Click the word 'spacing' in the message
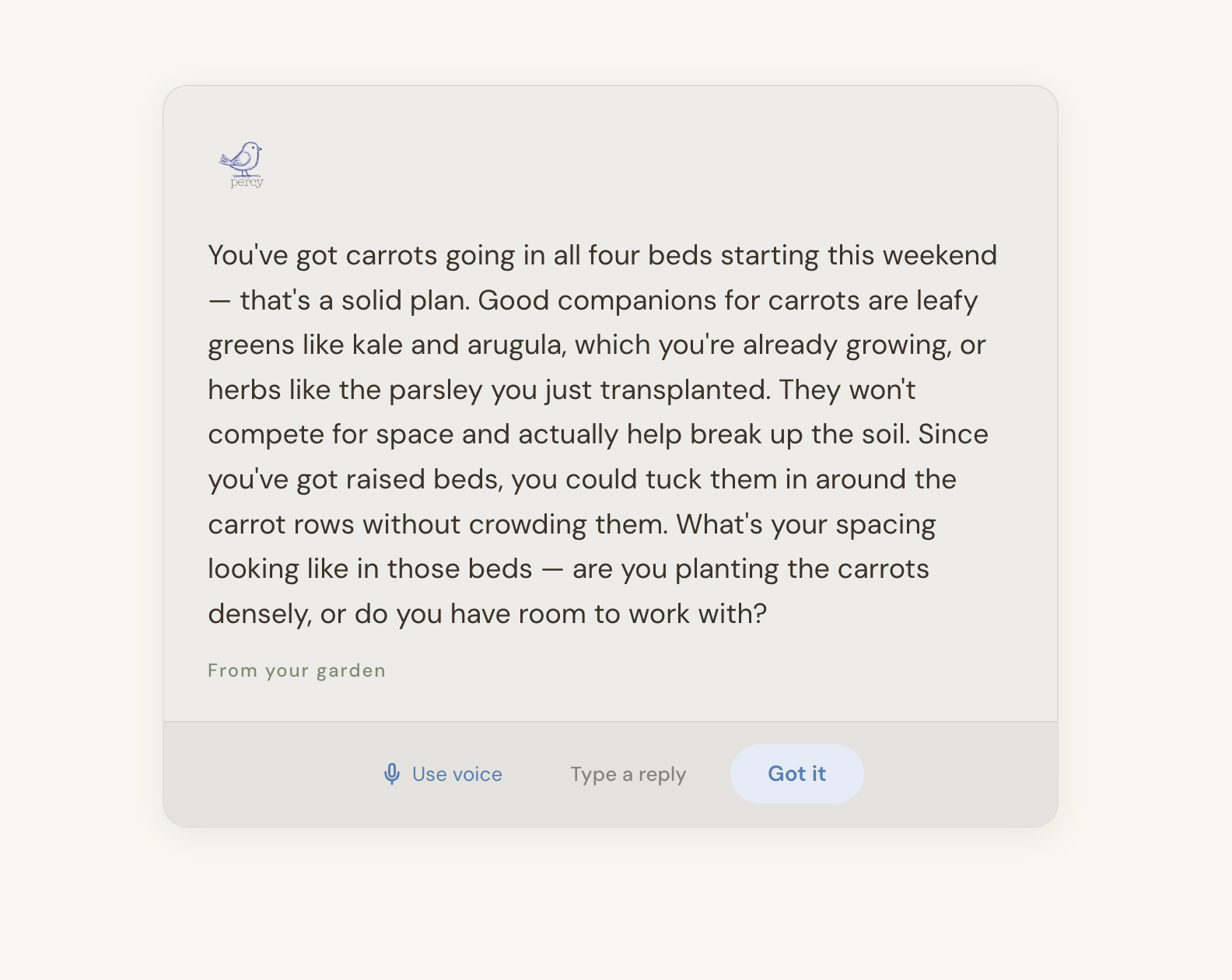Image resolution: width=1232 pixels, height=980 pixels. click(885, 525)
